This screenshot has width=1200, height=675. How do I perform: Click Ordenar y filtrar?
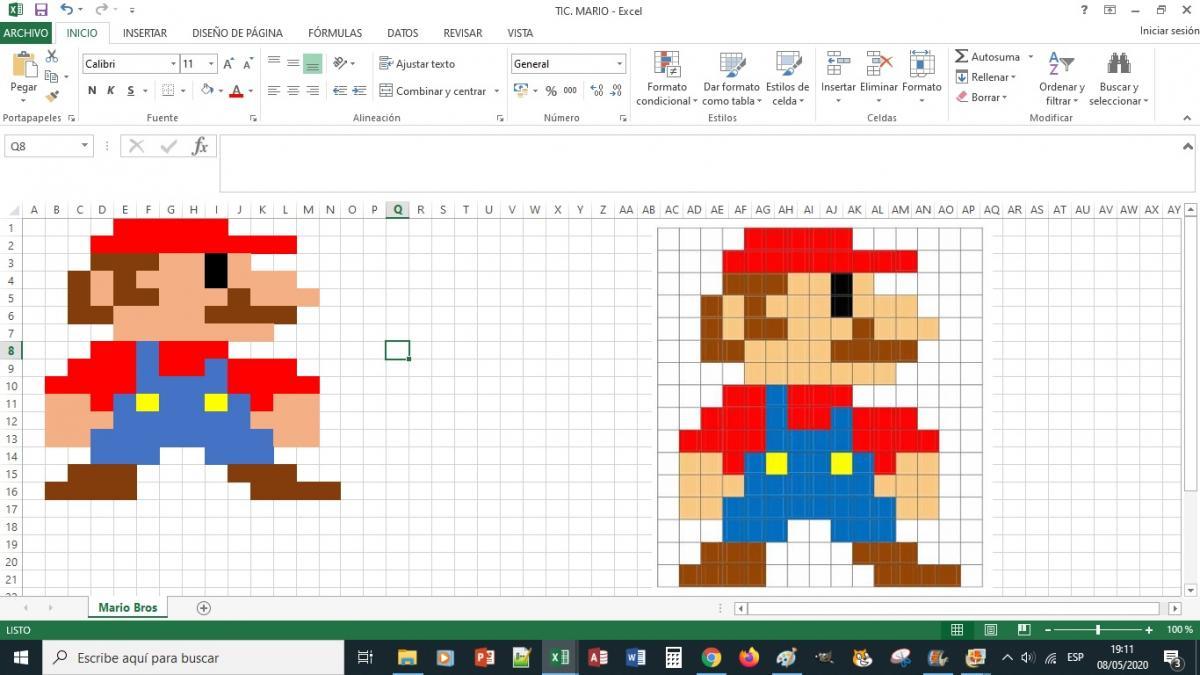coord(1062,79)
